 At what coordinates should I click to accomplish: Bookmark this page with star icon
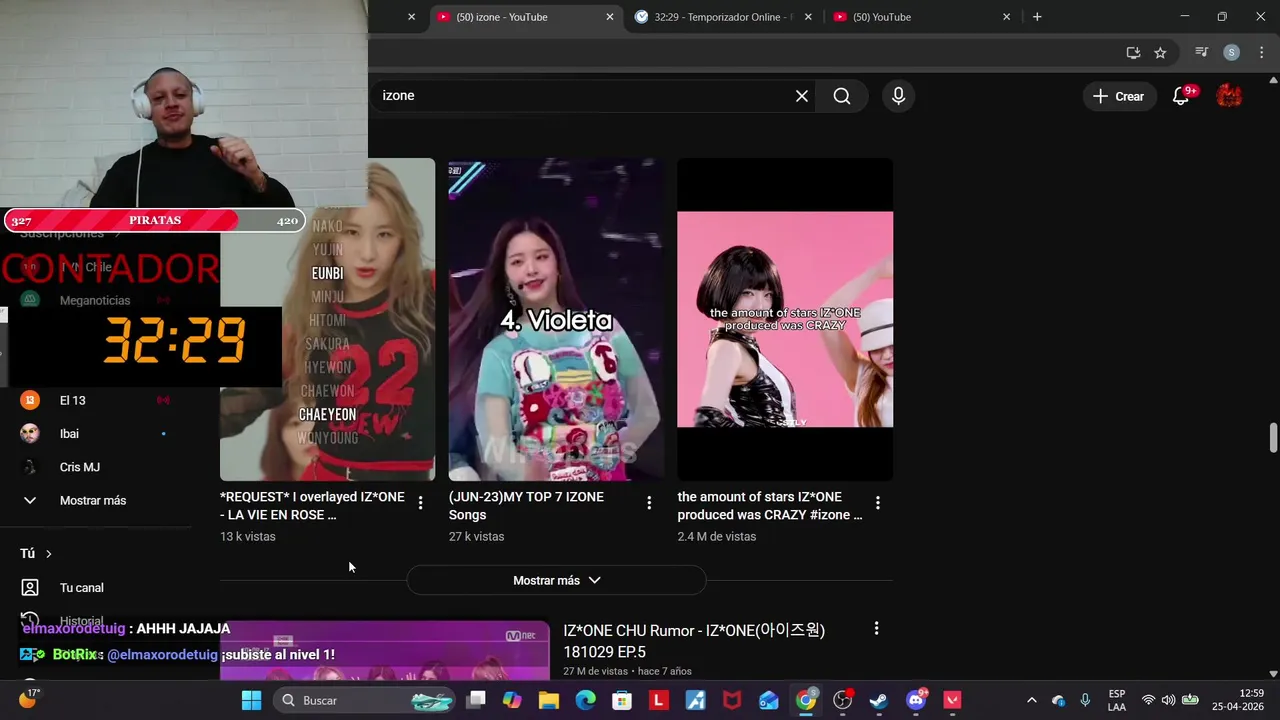[1160, 53]
